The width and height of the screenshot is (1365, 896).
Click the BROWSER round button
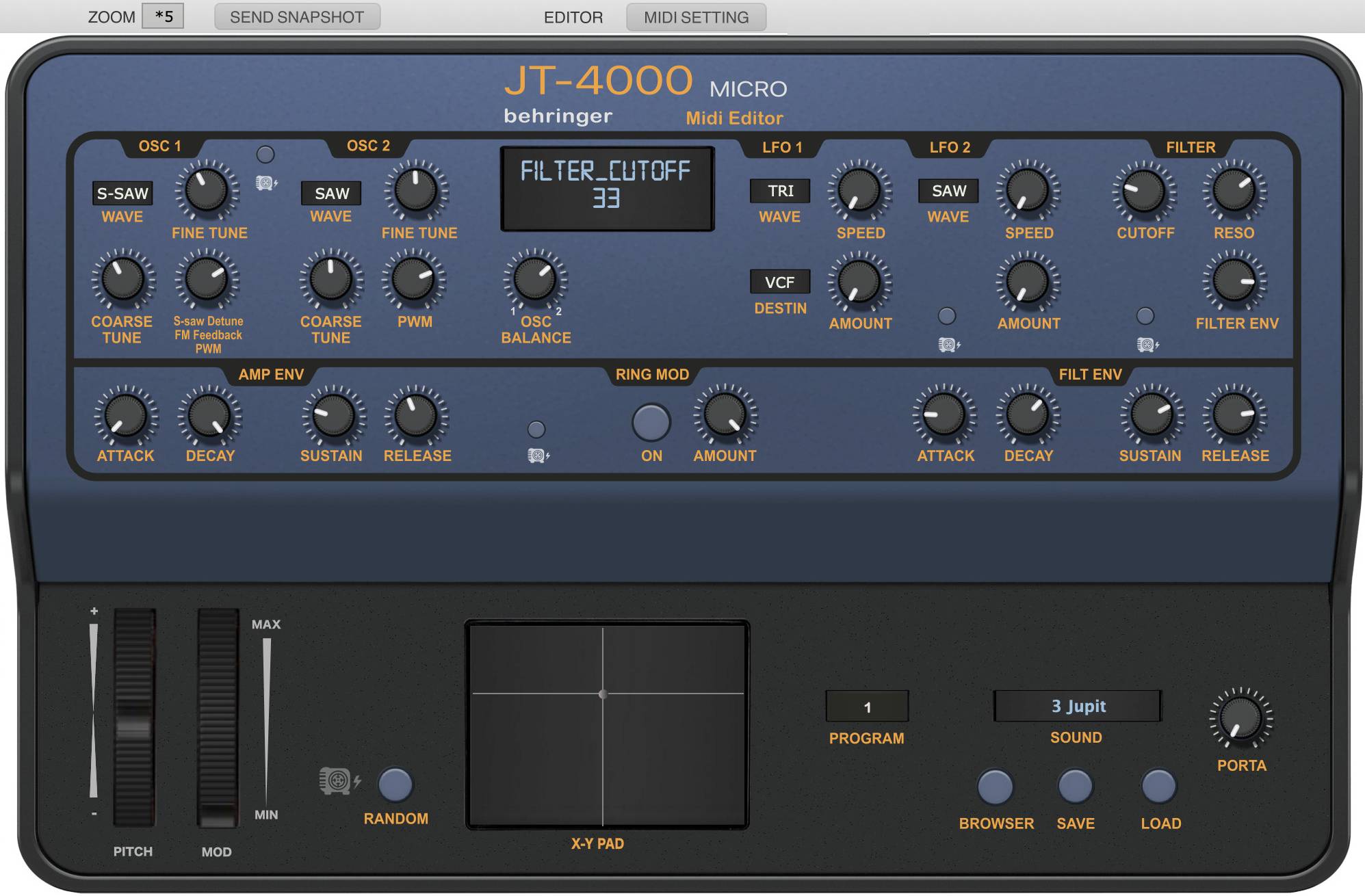click(x=995, y=787)
